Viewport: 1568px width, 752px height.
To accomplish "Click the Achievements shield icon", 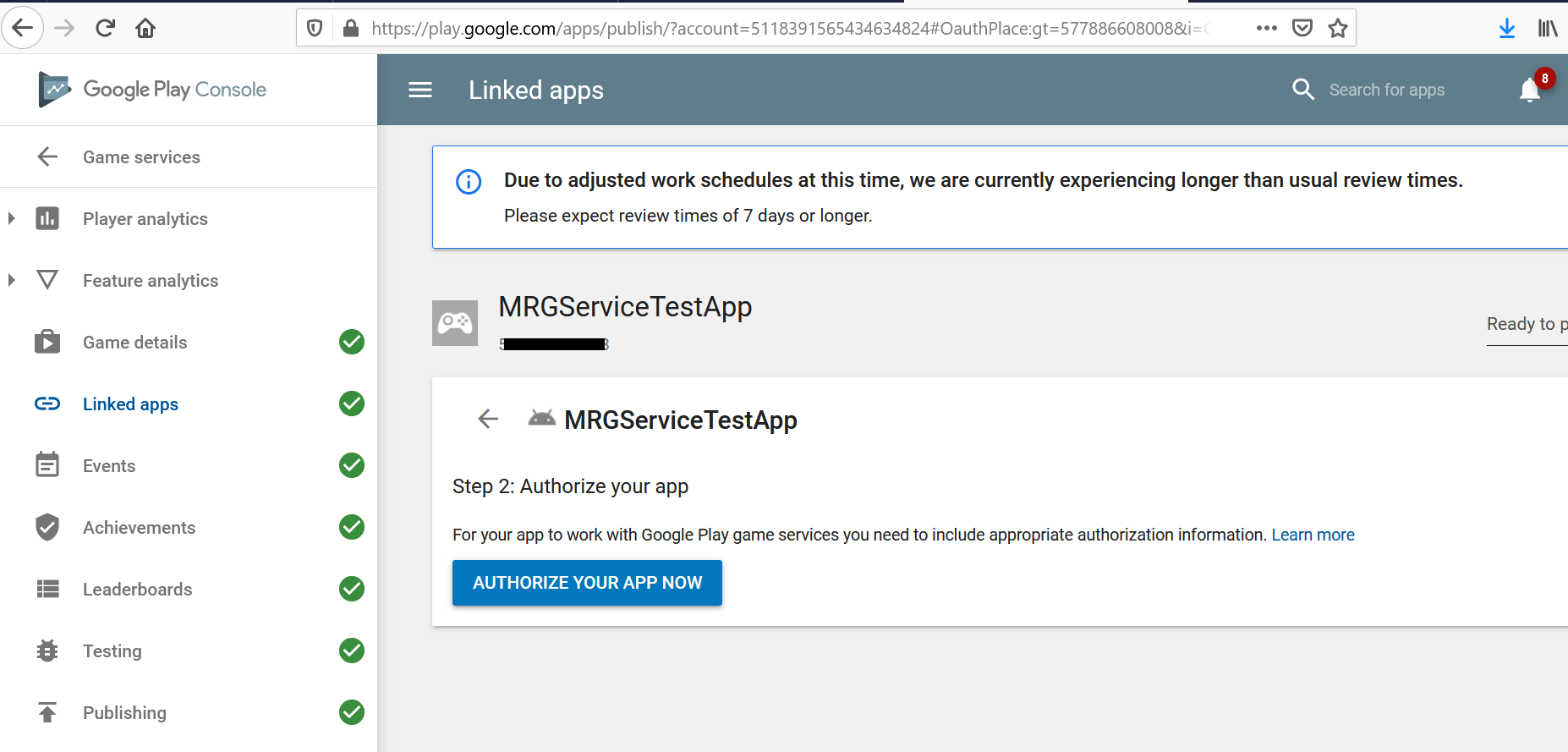I will (47, 526).
